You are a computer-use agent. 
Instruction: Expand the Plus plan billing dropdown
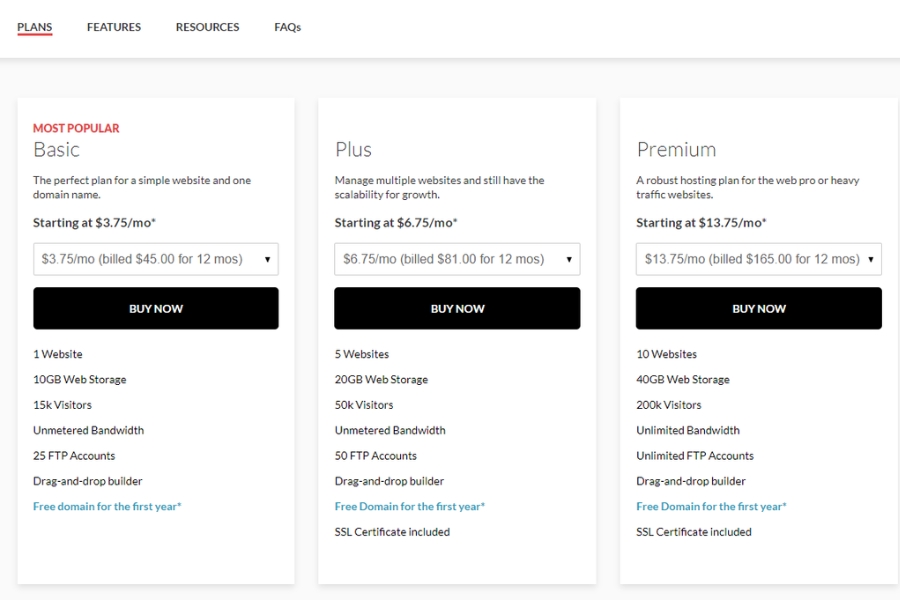click(x=457, y=259)
